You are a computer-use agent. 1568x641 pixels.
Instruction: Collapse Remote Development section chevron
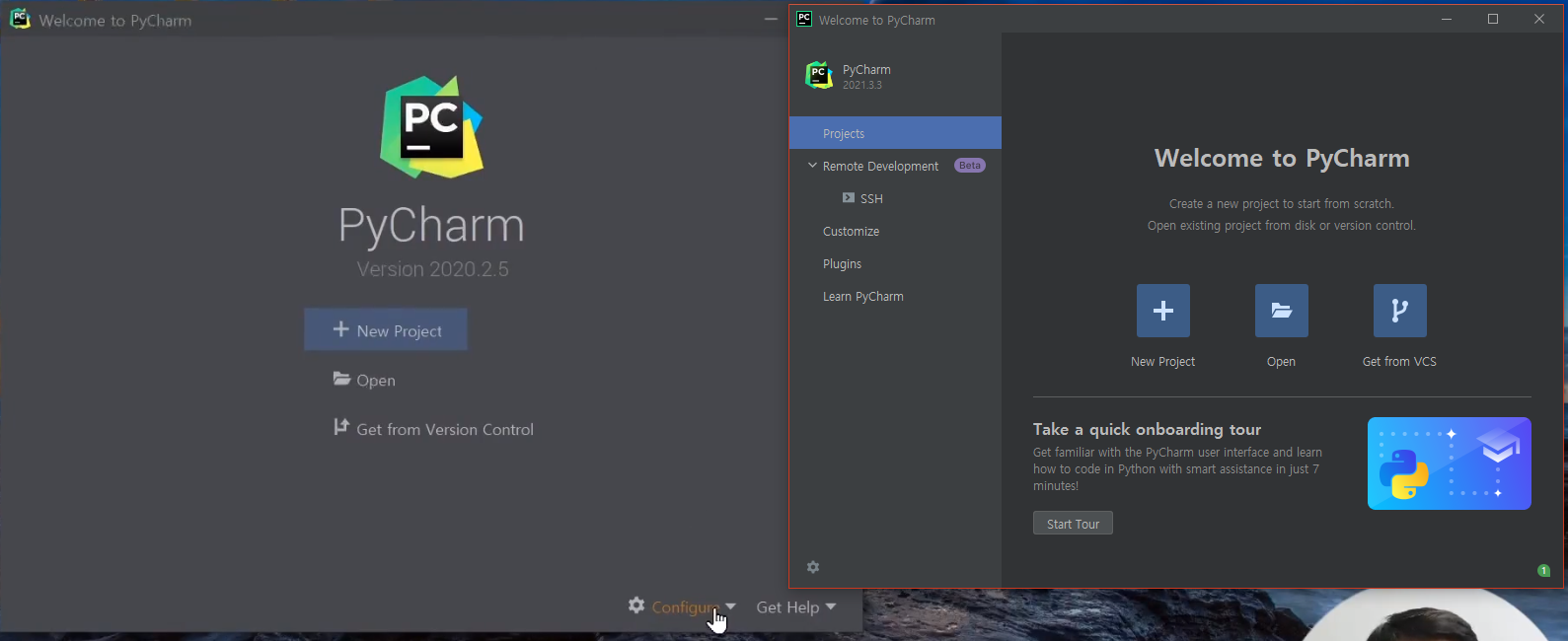click(x=812, y=166)
